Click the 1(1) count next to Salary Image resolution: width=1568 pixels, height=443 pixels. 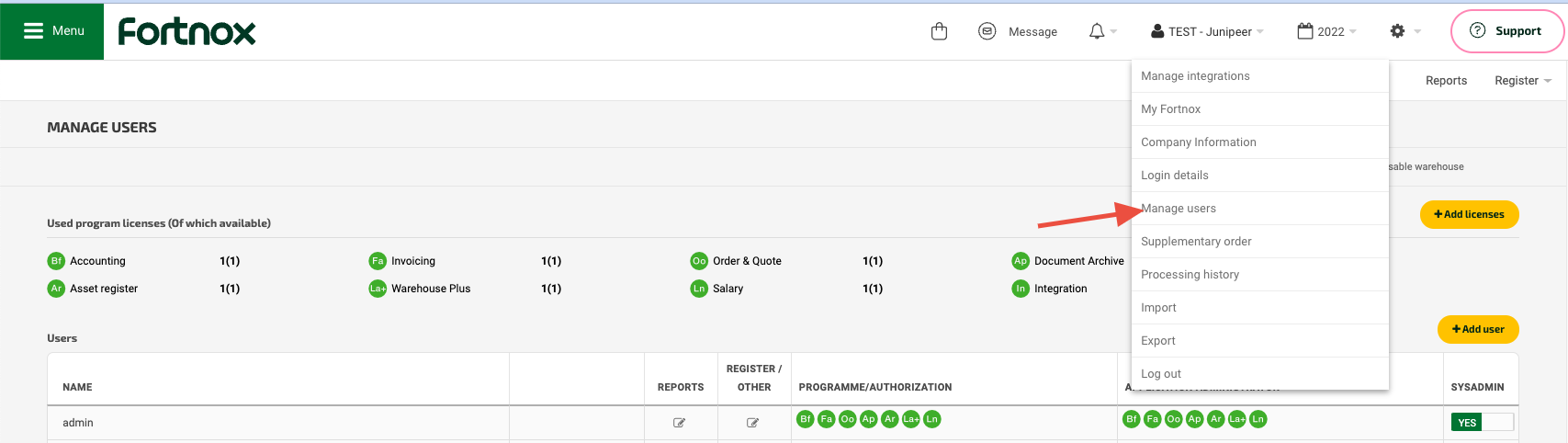click(x=873, y=289)
